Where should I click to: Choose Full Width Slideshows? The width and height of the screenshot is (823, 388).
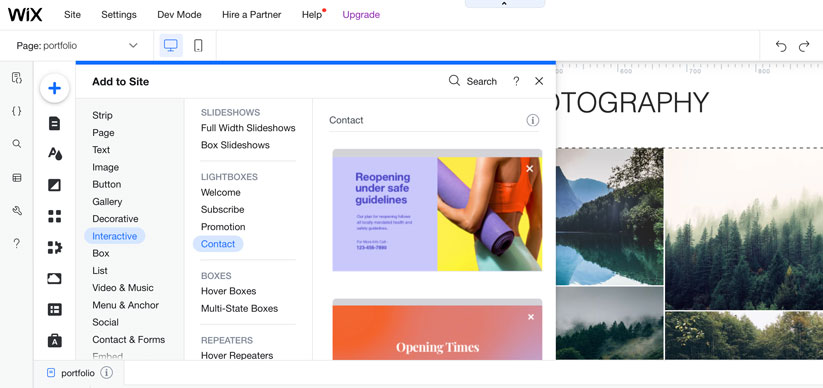(x=248, y=128)
